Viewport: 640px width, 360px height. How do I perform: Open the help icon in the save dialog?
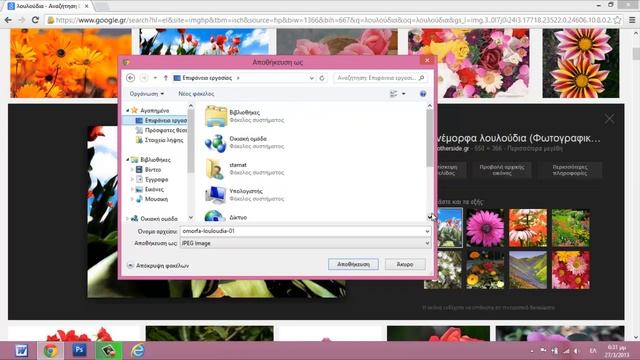pos(423,94)
